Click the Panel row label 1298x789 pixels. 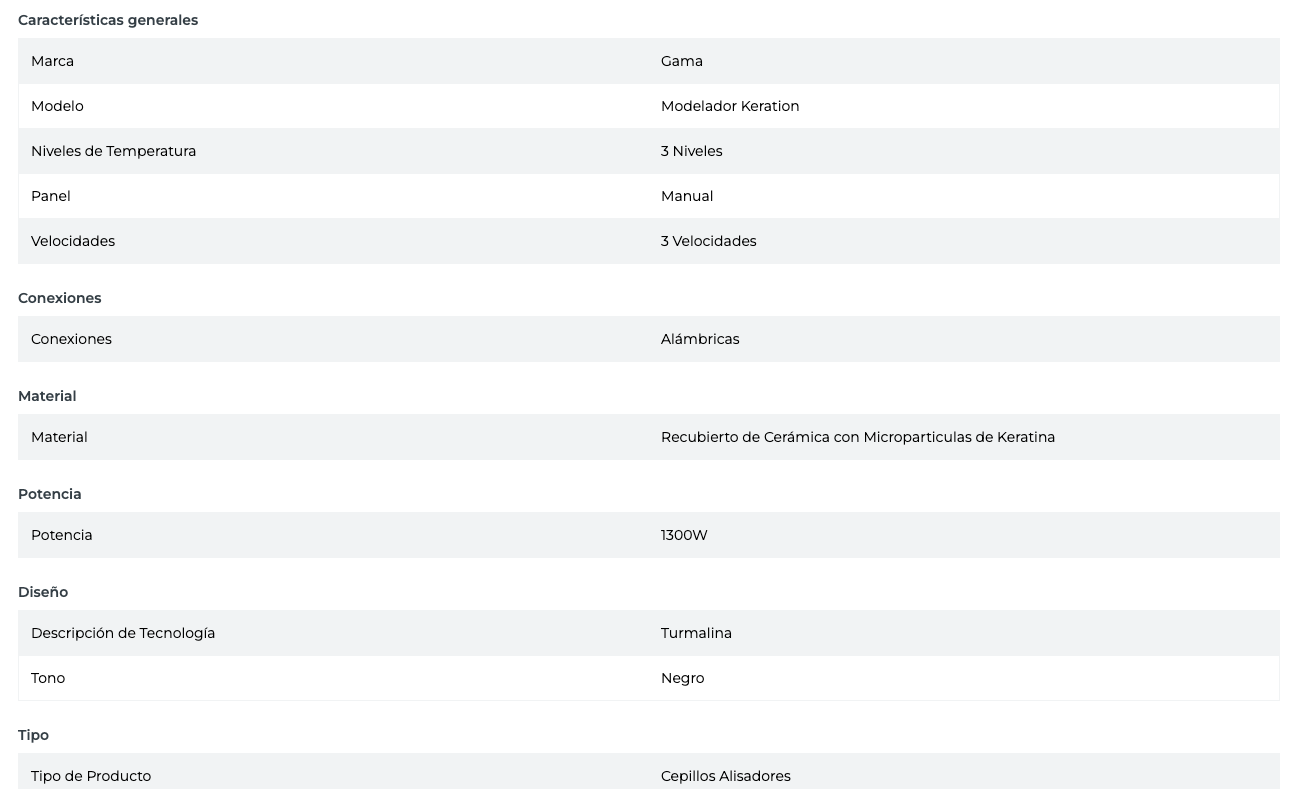51,196
